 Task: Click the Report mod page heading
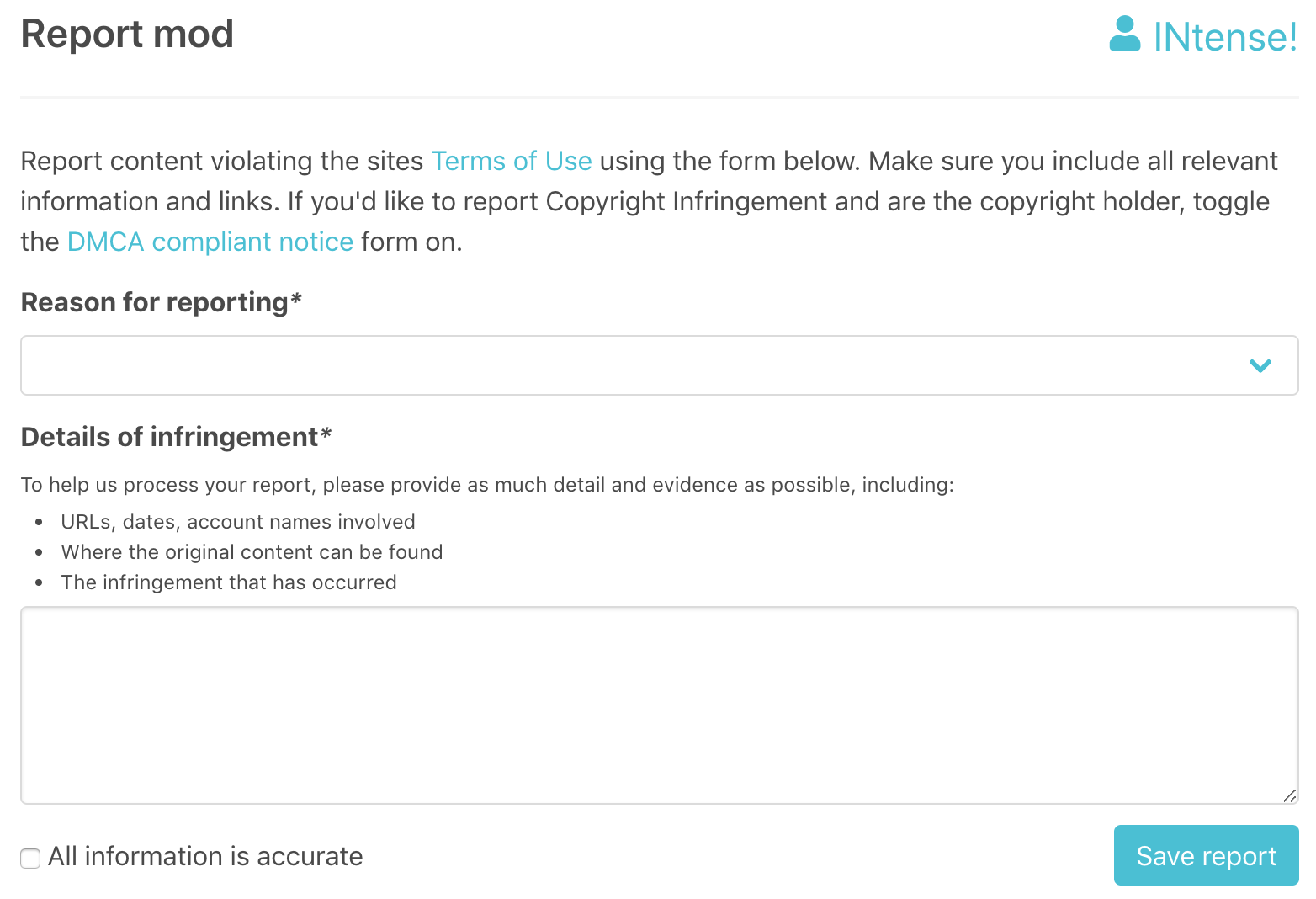127,35
